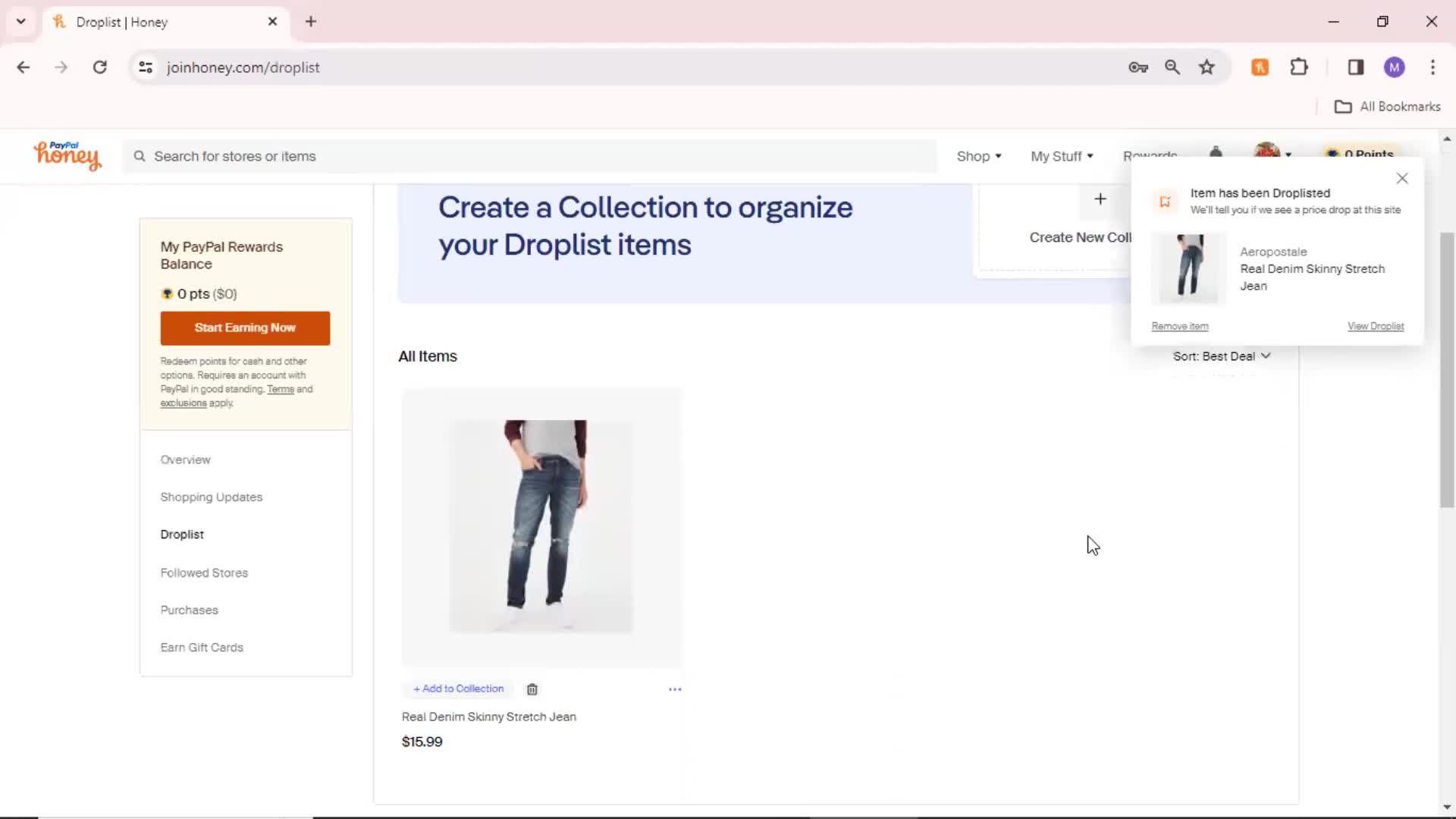Screen dimensions: 1456x819
Task: Click View Droplist link in notification
Action: 1376,326
